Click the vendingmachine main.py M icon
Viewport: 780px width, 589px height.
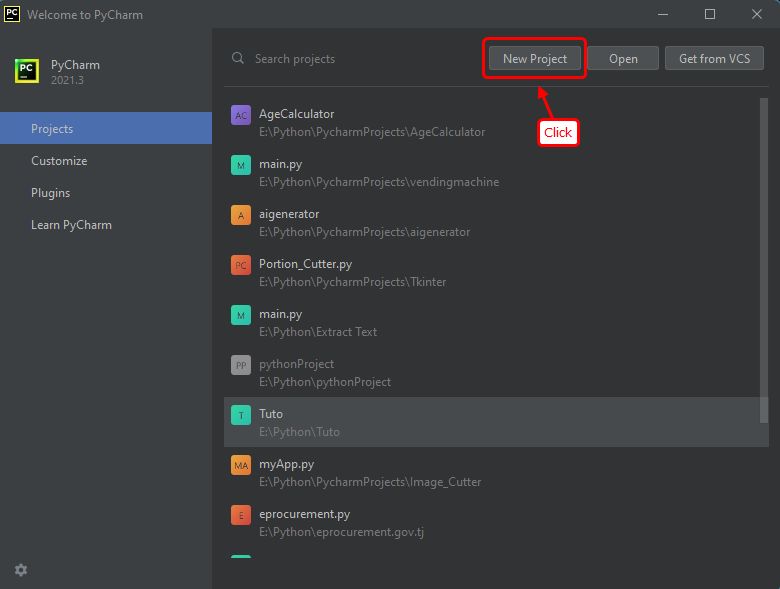point(241,165)
